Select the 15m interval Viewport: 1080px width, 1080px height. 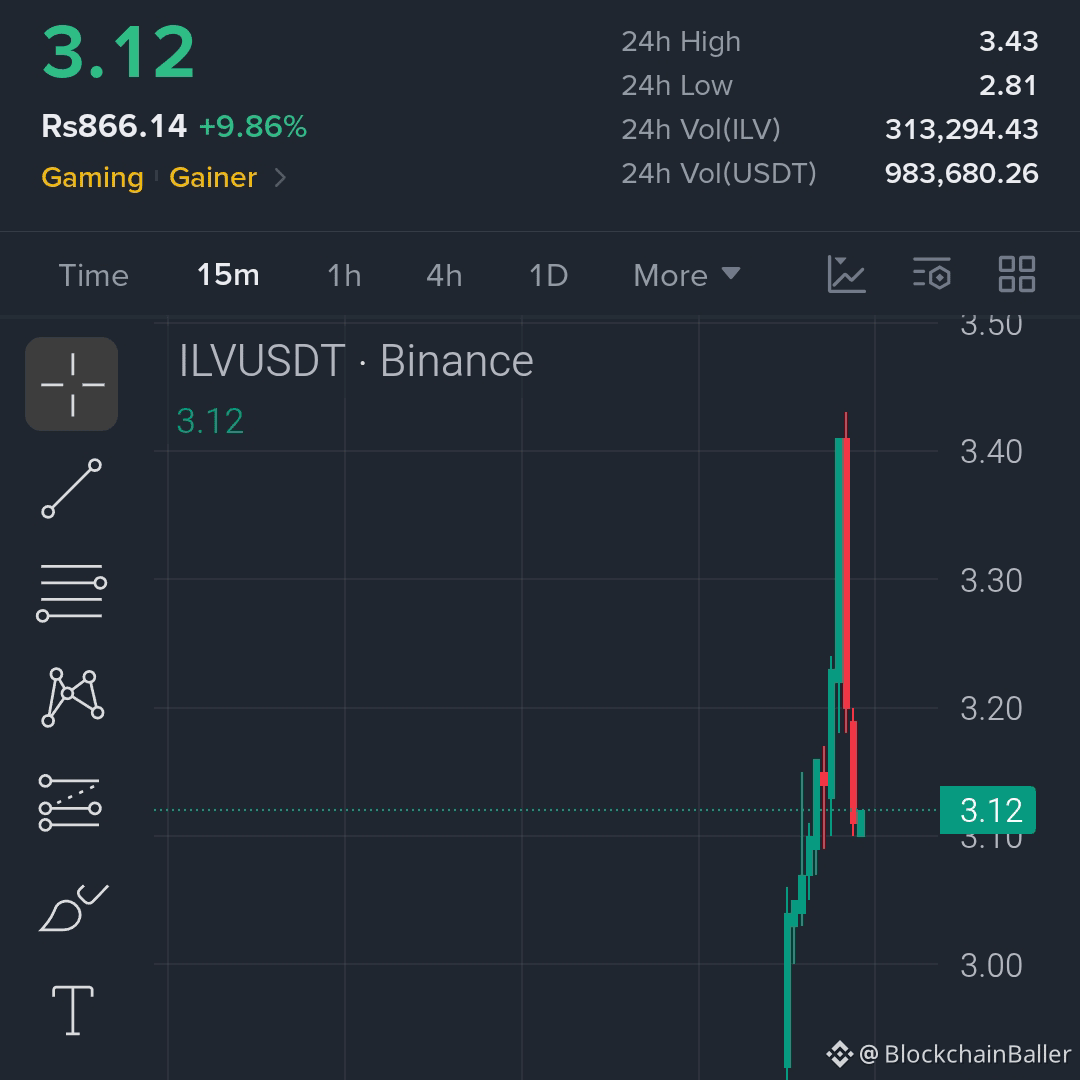pyautogui.click(x=228, y=275)
